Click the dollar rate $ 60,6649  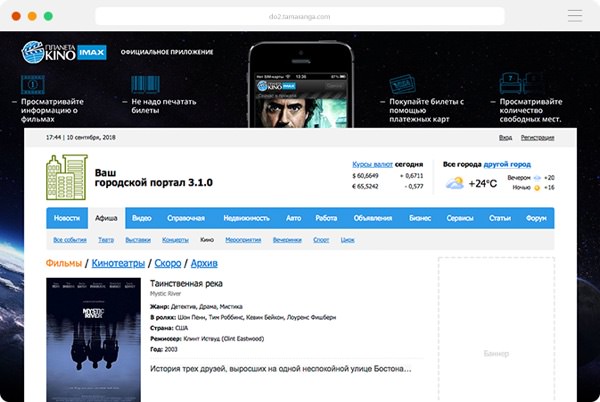[365, 176]
